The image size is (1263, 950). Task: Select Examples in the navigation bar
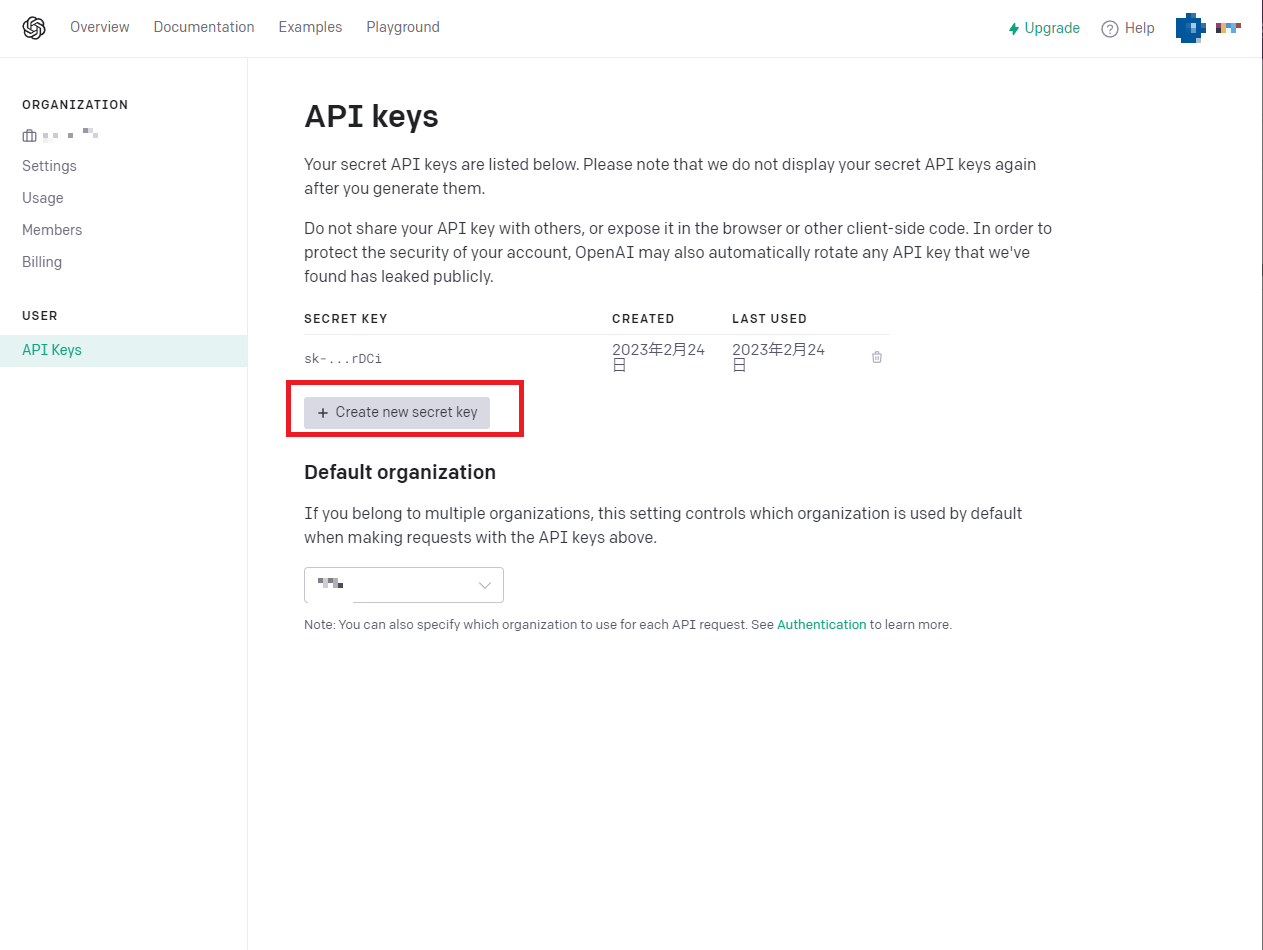[x=310, y=27]
